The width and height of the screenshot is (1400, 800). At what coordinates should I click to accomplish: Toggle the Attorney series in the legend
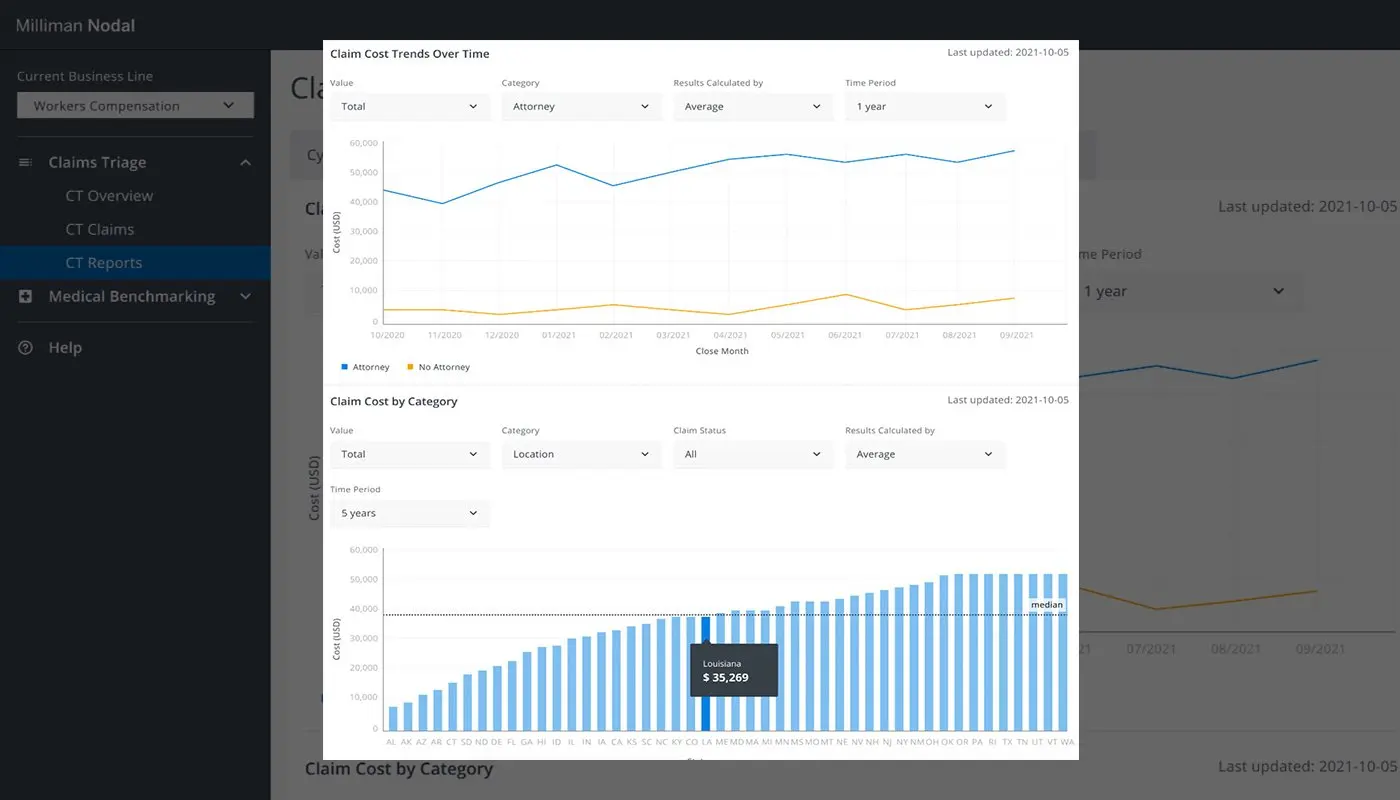[364, 366]
